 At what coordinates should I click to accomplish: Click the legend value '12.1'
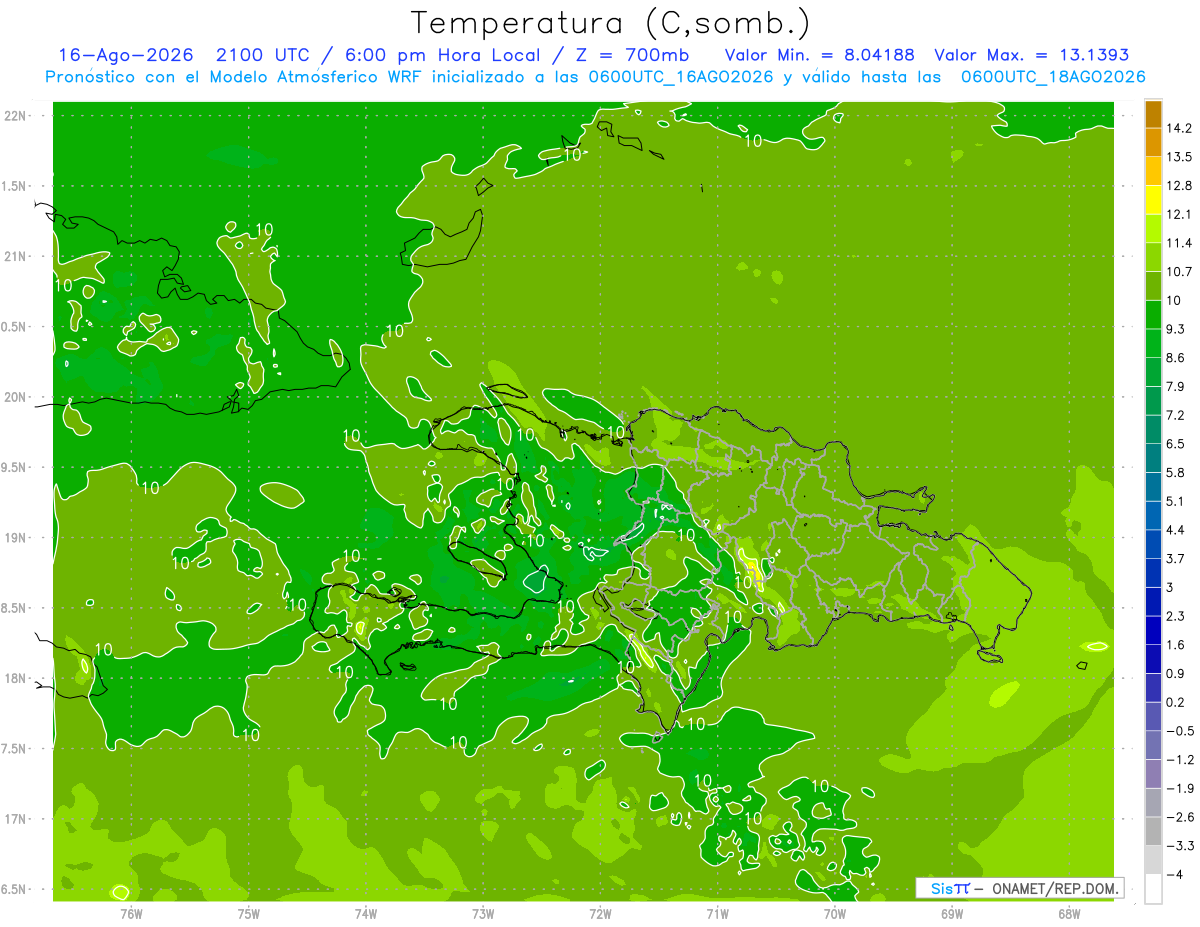pyautogui.click(x=1179, y=214)
